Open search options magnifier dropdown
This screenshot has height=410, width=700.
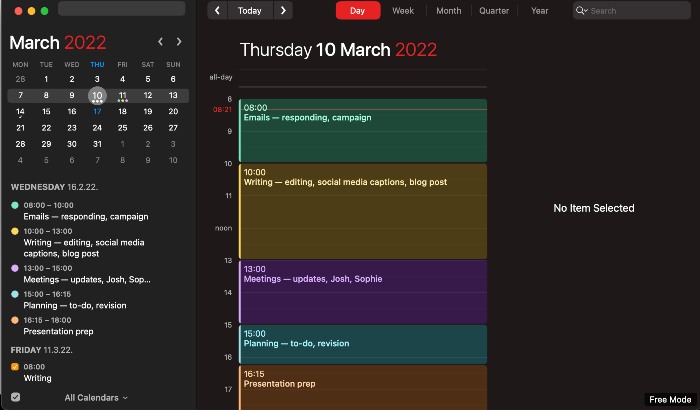pos(581,11)
